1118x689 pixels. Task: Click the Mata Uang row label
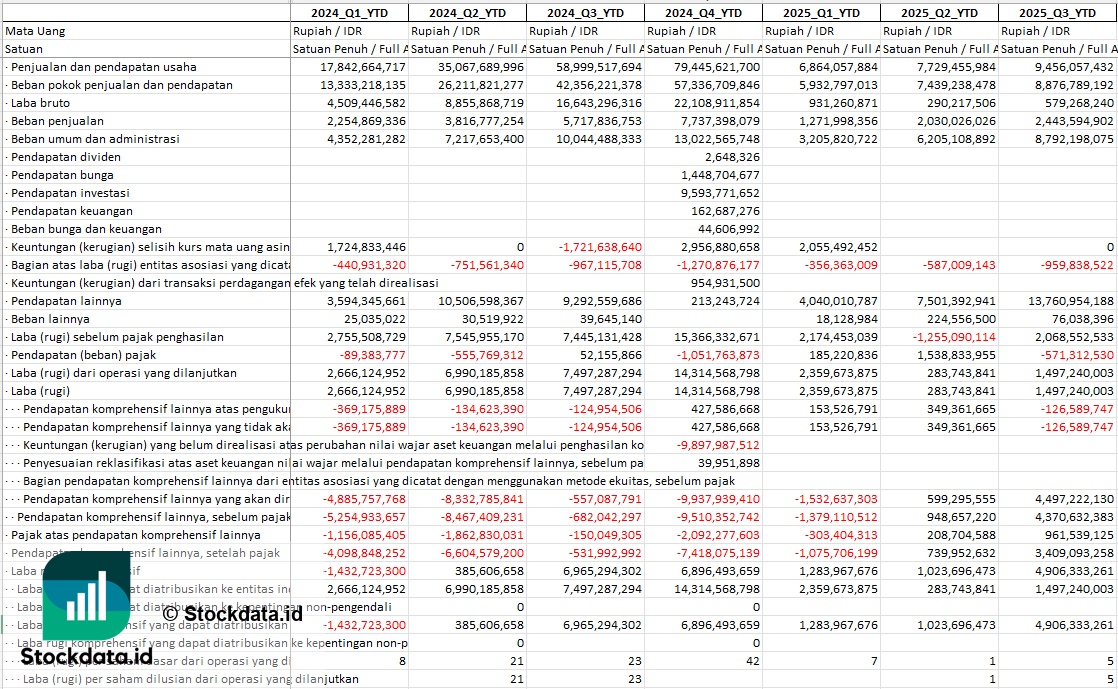coord(35,31)
